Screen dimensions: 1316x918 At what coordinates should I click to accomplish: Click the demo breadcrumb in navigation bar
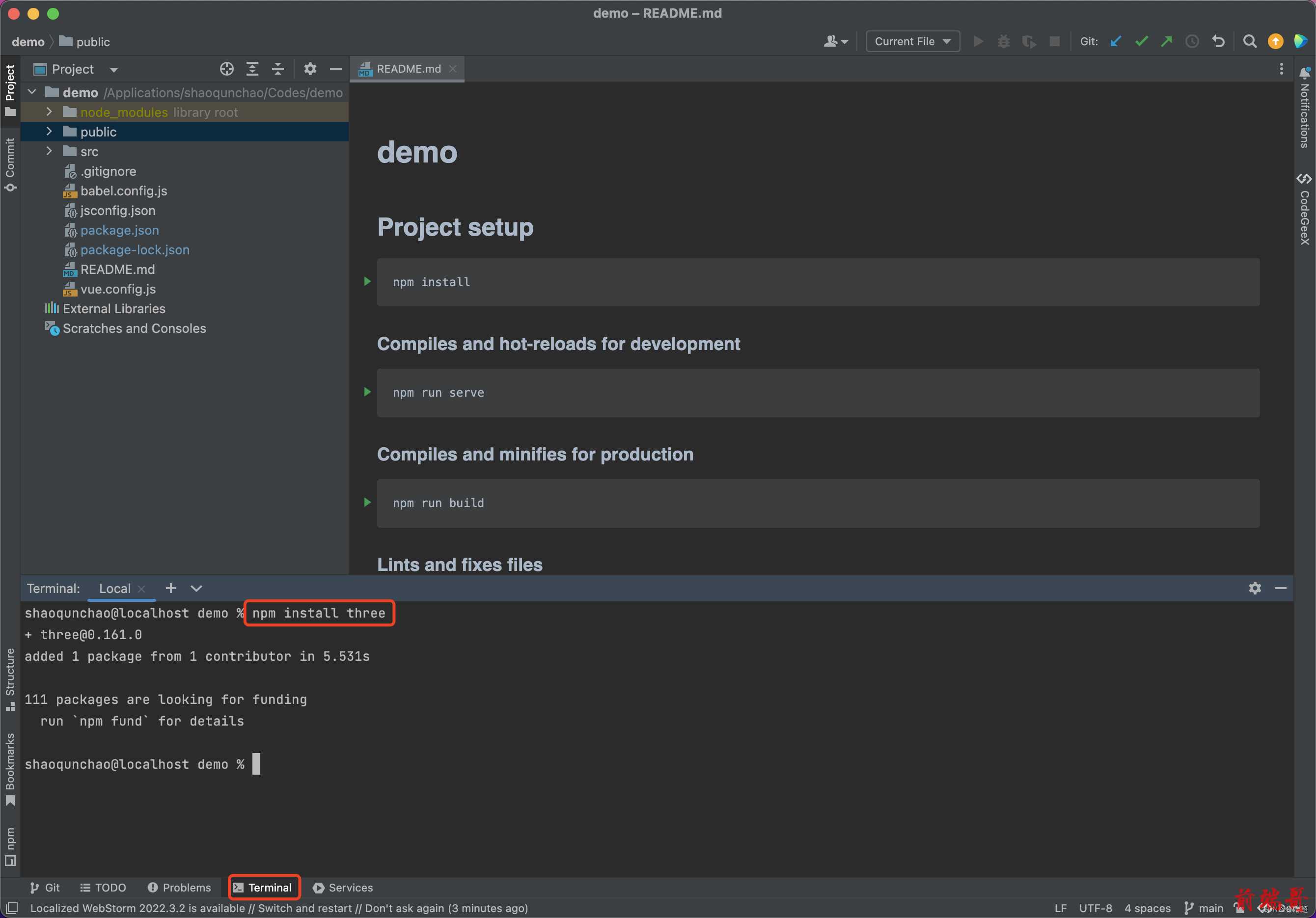coord(28,42)
